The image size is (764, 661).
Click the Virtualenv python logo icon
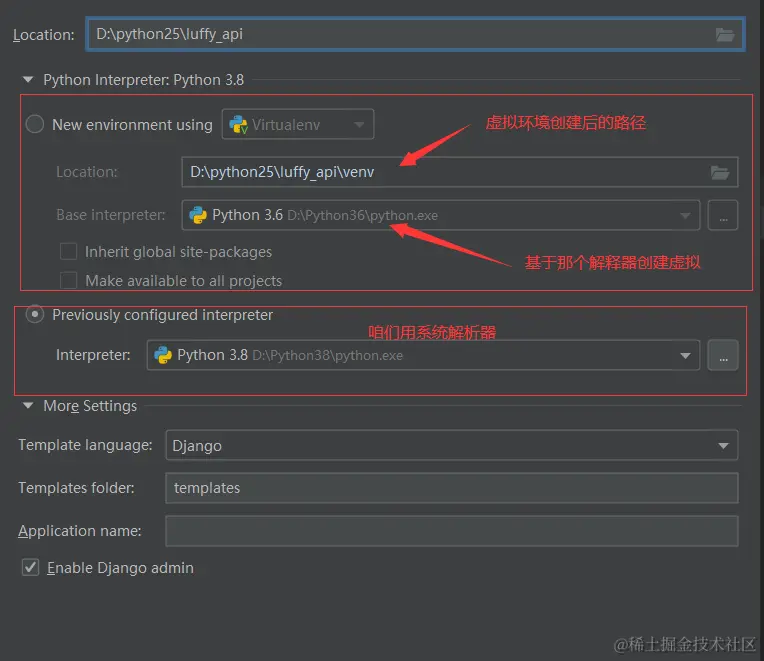point(238,125)
